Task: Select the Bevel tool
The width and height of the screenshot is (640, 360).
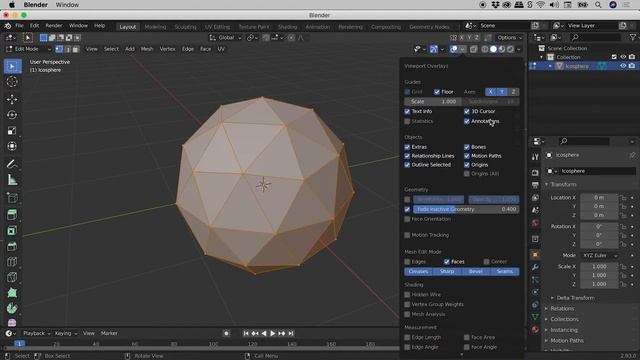Action: (12, 247)
